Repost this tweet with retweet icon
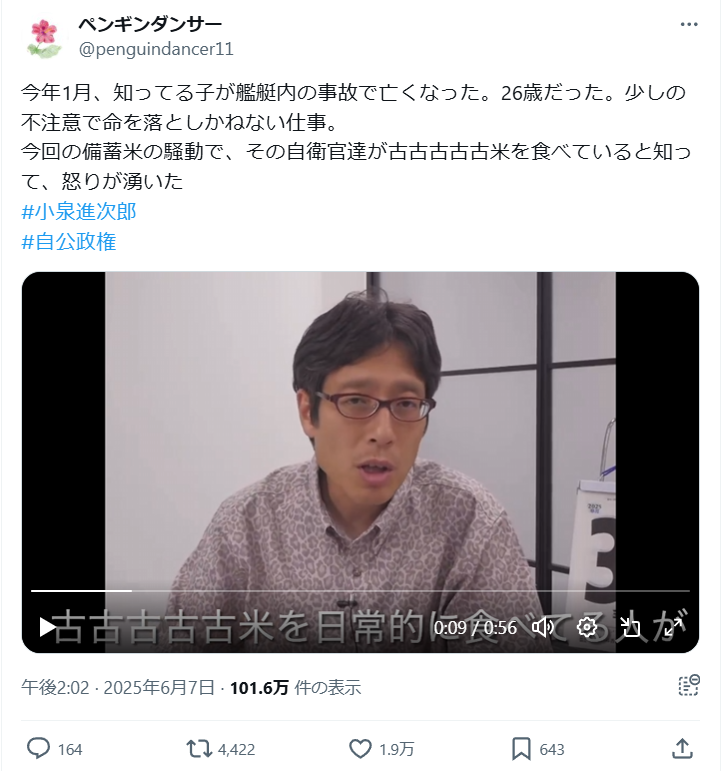 tap(199, 749)
